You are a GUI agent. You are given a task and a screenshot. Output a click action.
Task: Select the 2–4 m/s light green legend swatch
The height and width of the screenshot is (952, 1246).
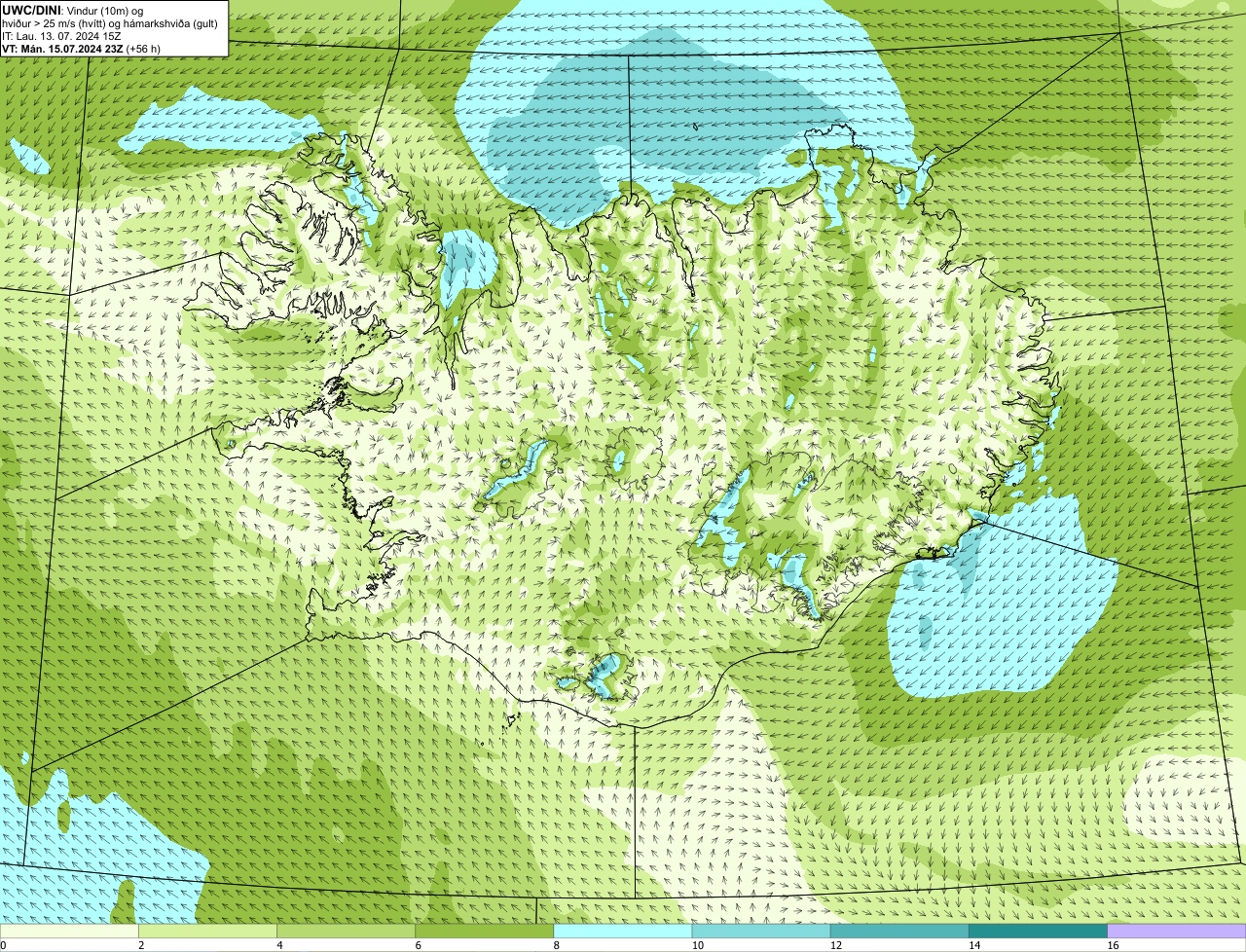207,931
